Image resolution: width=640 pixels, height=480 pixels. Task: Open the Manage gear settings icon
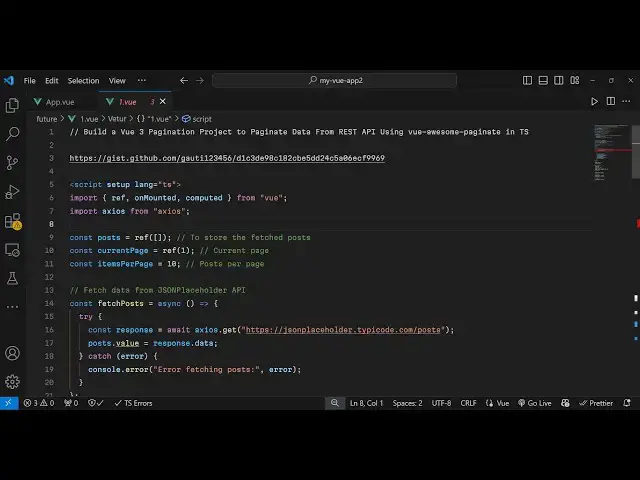click(x=12, y=382)
